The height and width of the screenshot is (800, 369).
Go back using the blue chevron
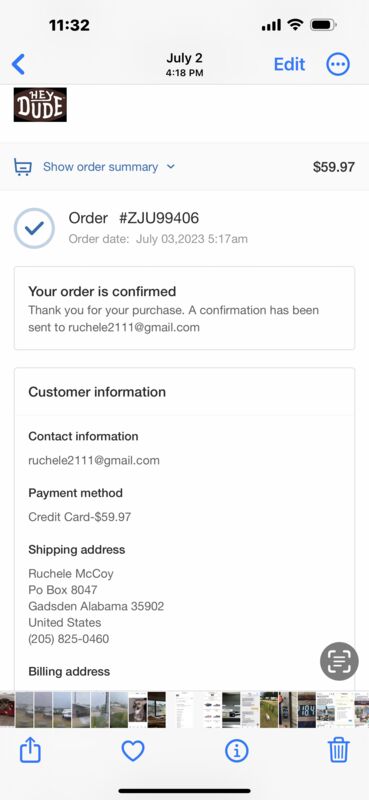(x=18, y=64)
